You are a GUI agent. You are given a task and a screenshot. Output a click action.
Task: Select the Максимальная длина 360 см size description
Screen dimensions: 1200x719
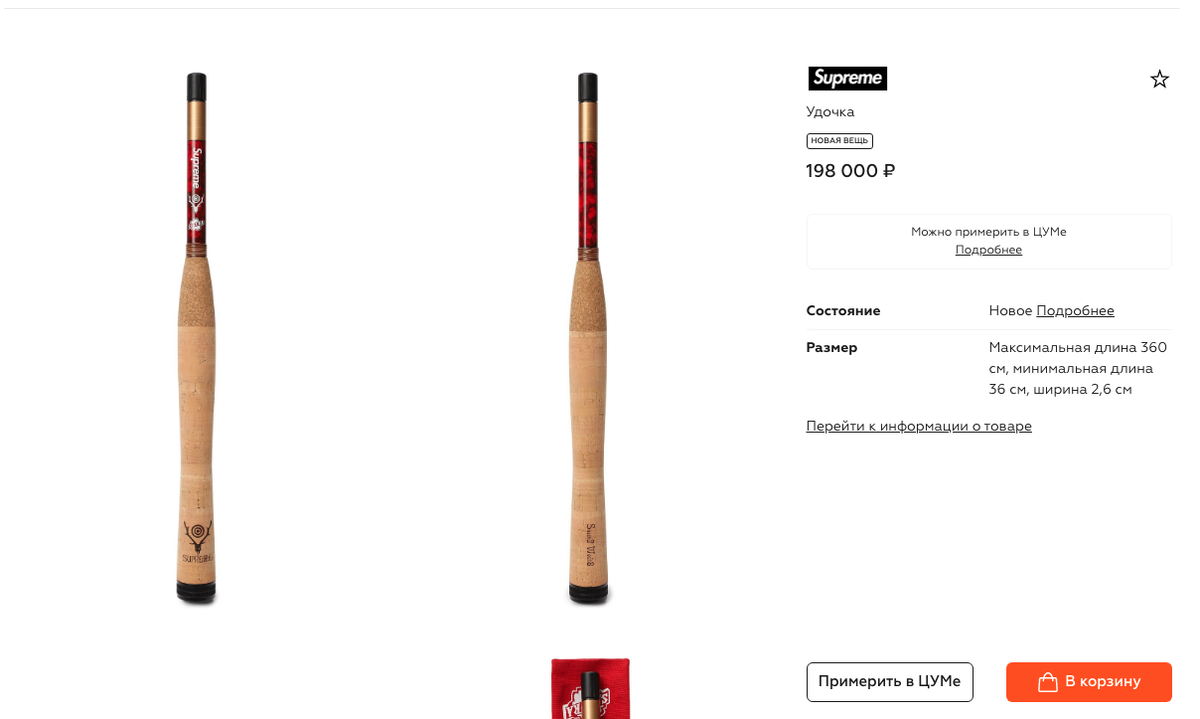1078,369
